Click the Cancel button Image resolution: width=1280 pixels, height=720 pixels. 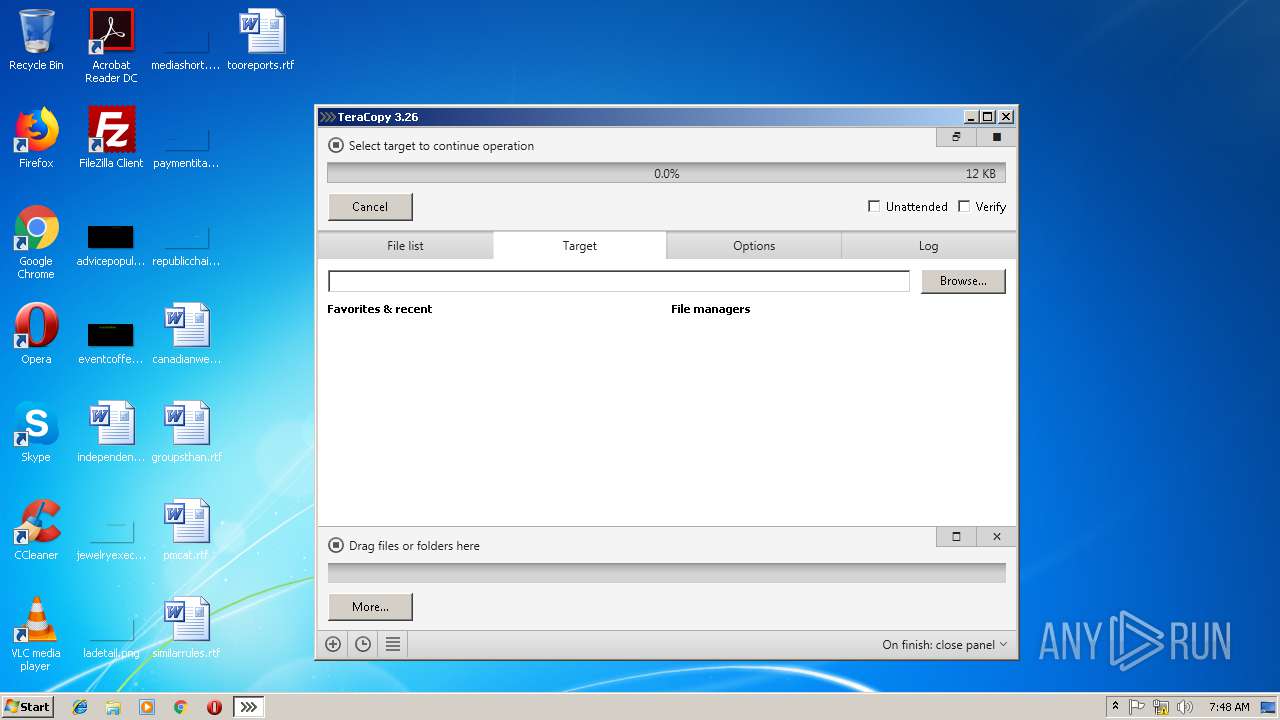[x=370, y=207]
